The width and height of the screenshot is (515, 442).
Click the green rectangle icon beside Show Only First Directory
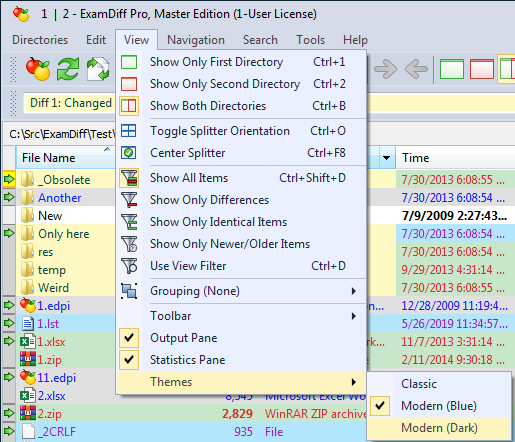(x=129, y=62)
